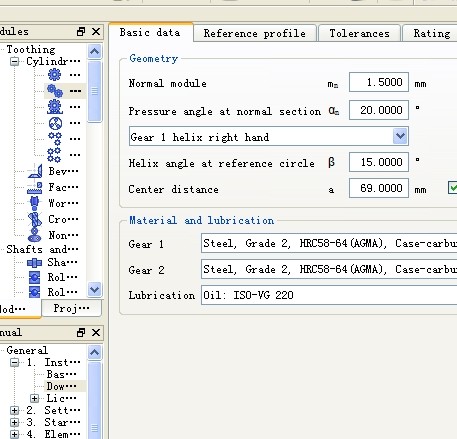Screen dimensions: 457x439
Task: Expand the 3. Star... manual section
Action: 14,422
